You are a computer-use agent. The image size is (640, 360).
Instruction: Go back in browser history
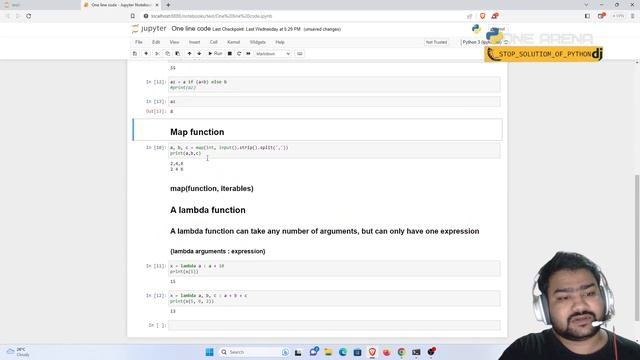click(x=7, y=16)
